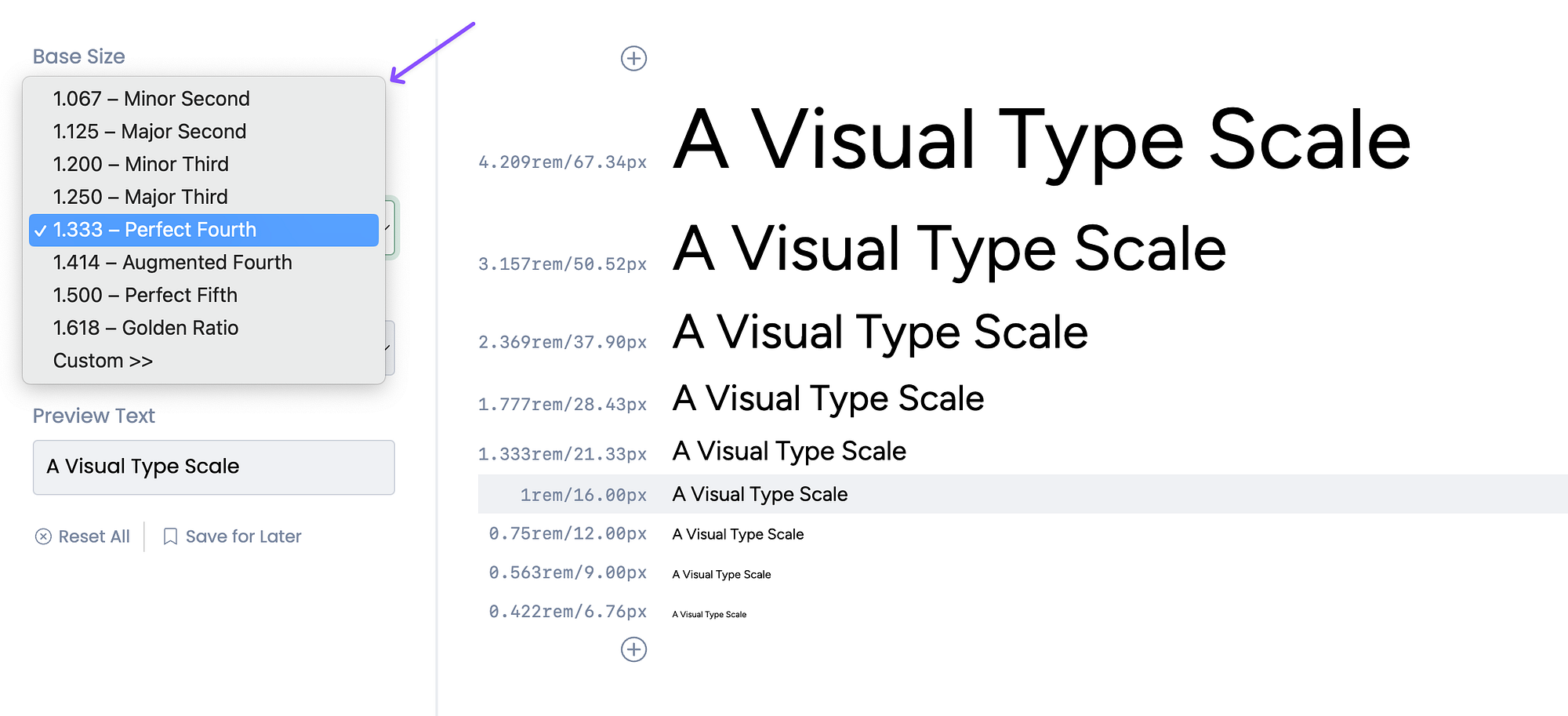Click the plus icon above the 4.209rem row

[x=633, y=58]
